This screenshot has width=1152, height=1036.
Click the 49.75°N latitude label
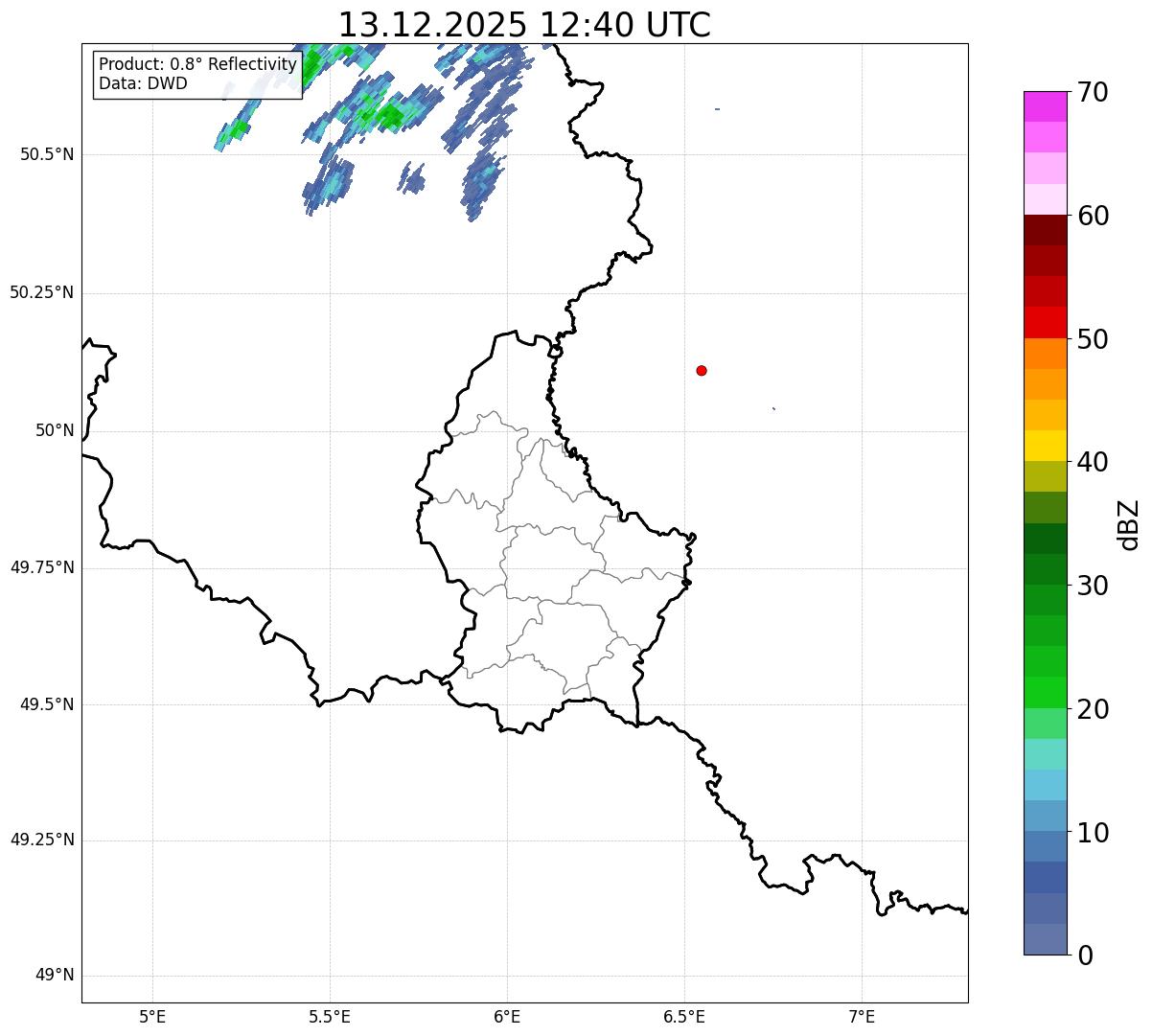point(42,567)
